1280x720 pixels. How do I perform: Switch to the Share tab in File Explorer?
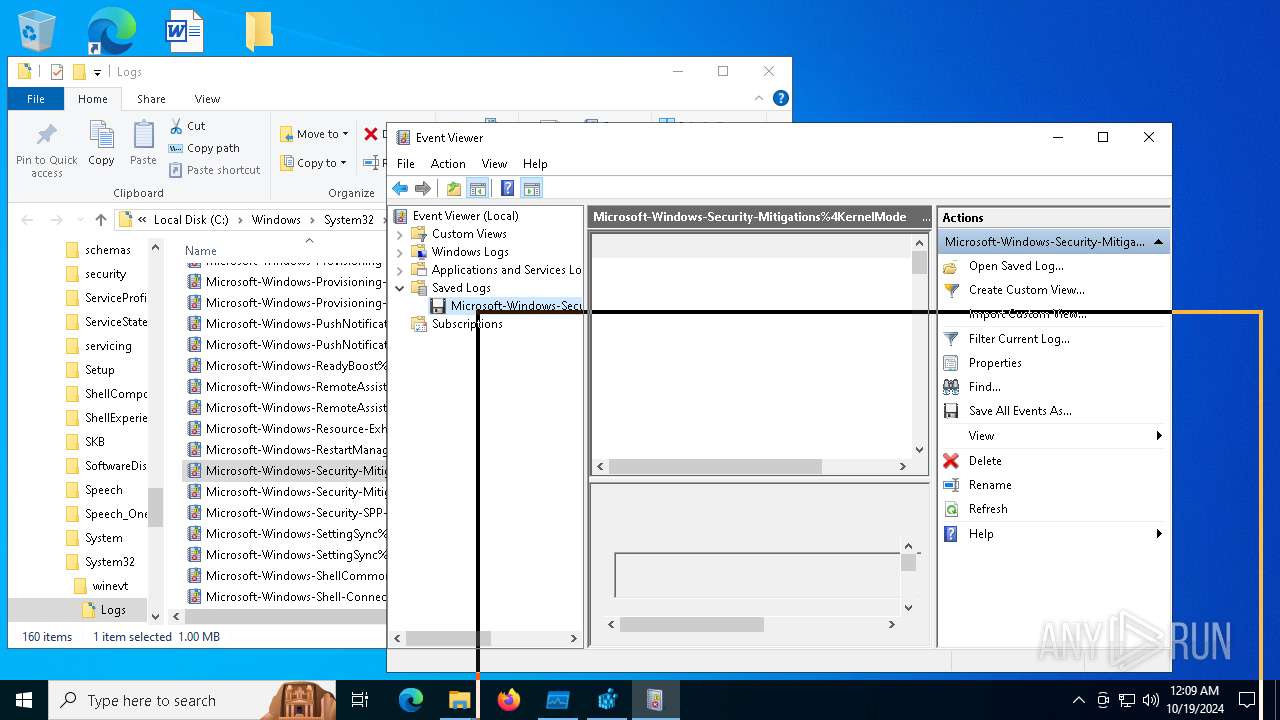(x=151, y=99)
